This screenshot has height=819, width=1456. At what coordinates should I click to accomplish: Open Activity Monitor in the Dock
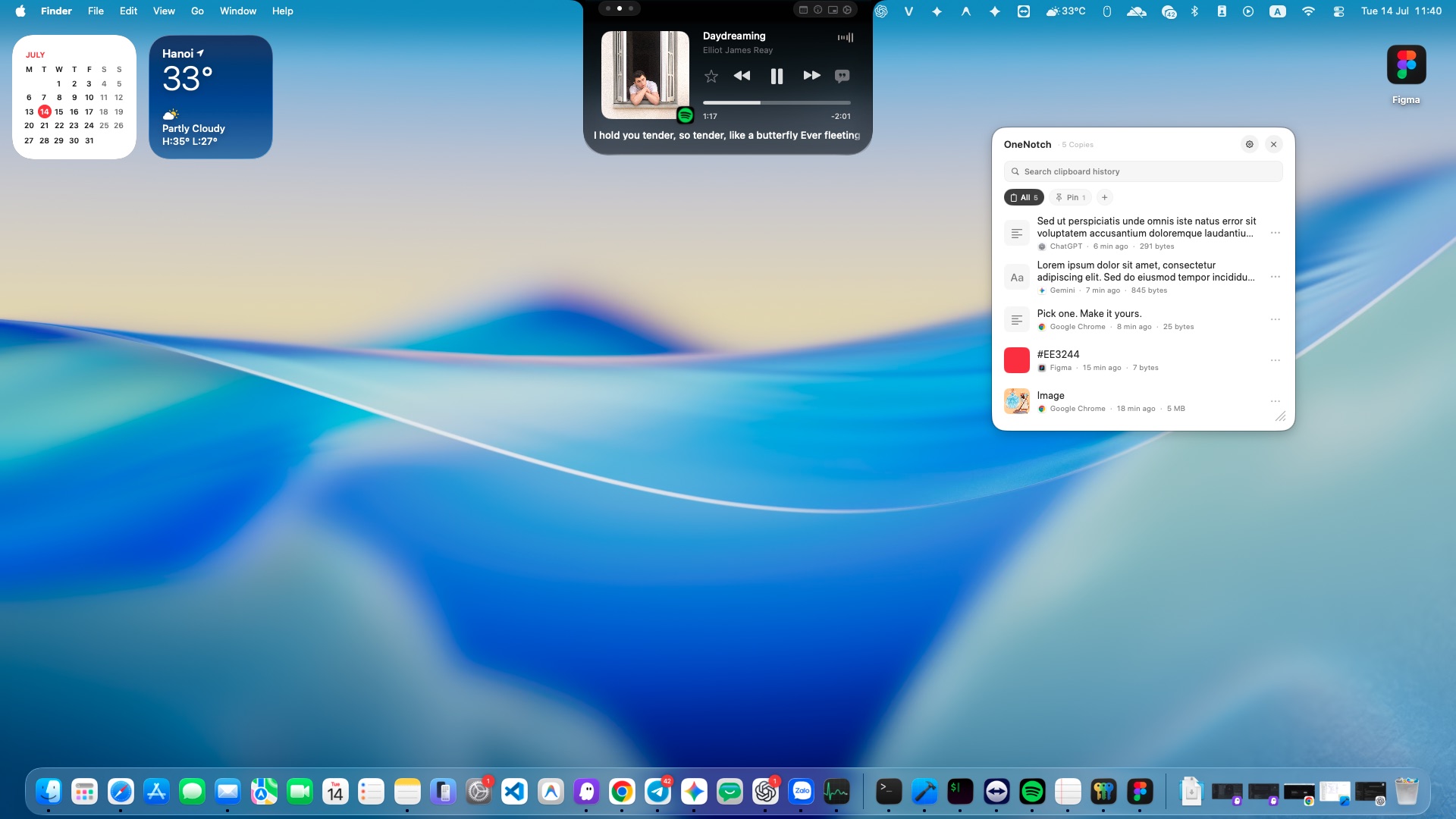tap(836, 792)
